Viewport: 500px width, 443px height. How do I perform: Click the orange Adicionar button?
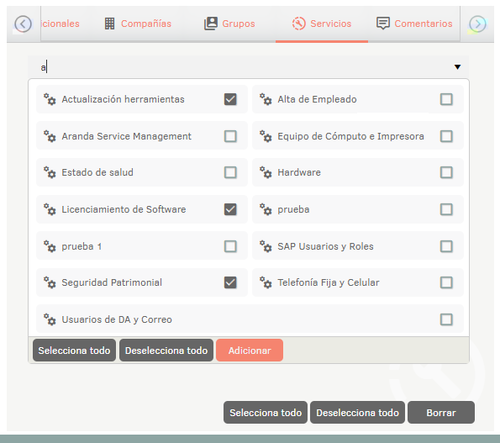[249, 350]
